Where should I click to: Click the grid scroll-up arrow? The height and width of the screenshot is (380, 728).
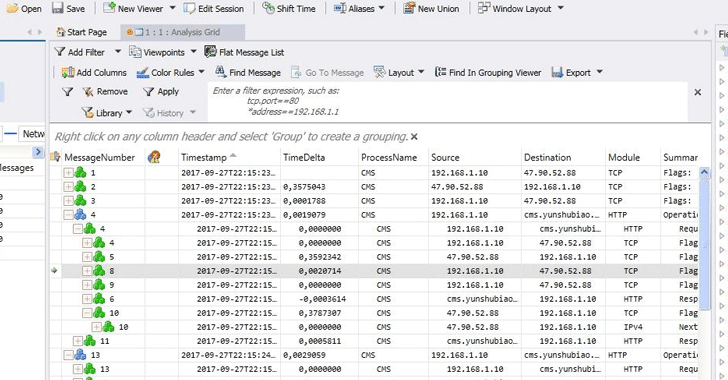click(704, 173)
